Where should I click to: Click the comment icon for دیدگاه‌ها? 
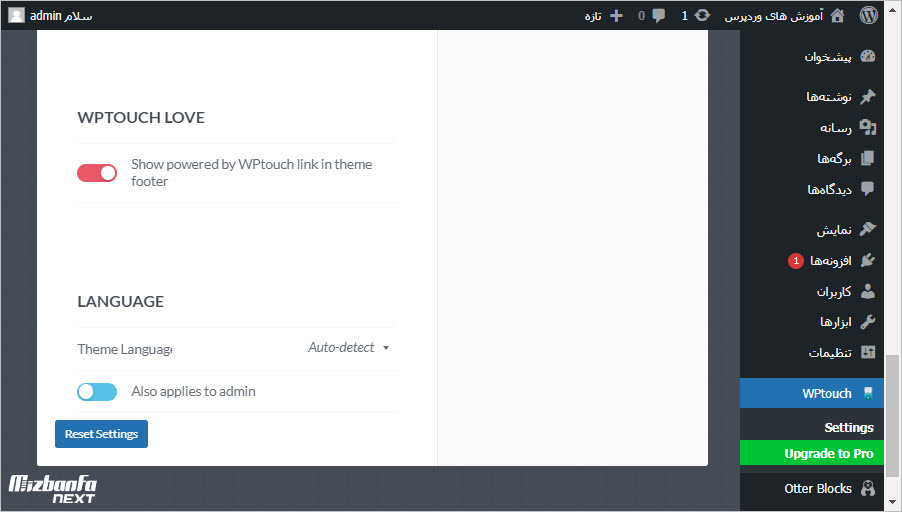[867, 189]
